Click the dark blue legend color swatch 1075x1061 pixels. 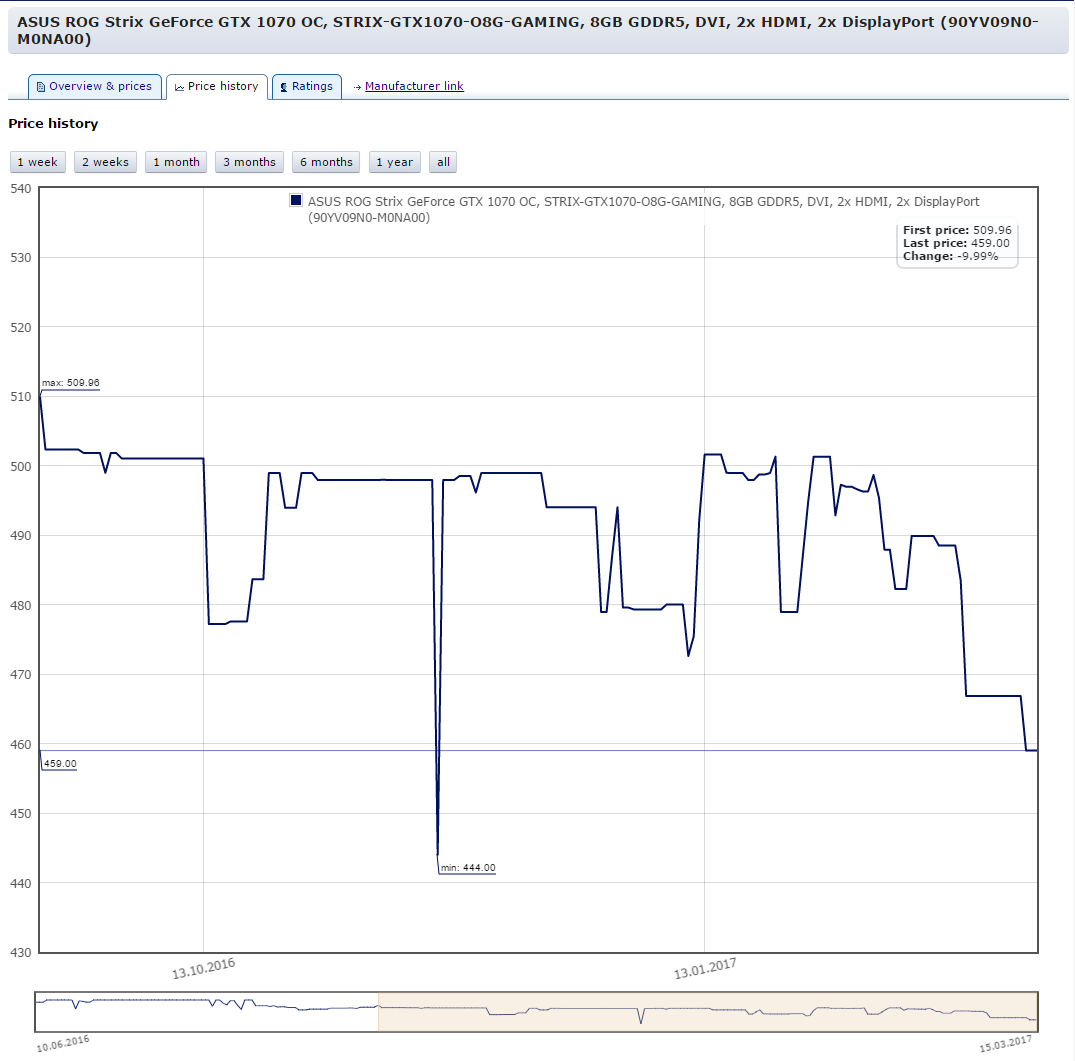[296, 200]
